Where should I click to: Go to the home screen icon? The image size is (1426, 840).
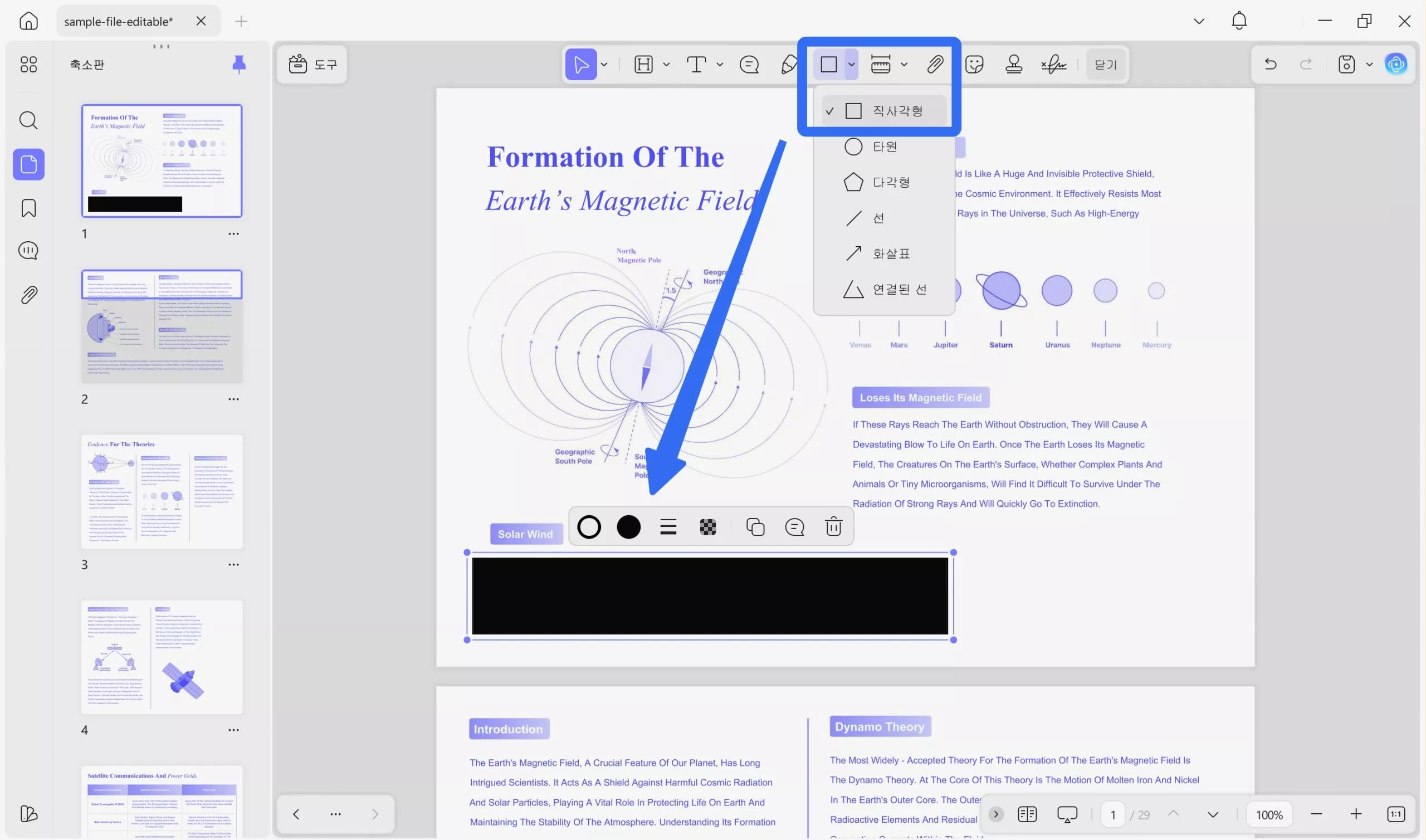[28, 21]
